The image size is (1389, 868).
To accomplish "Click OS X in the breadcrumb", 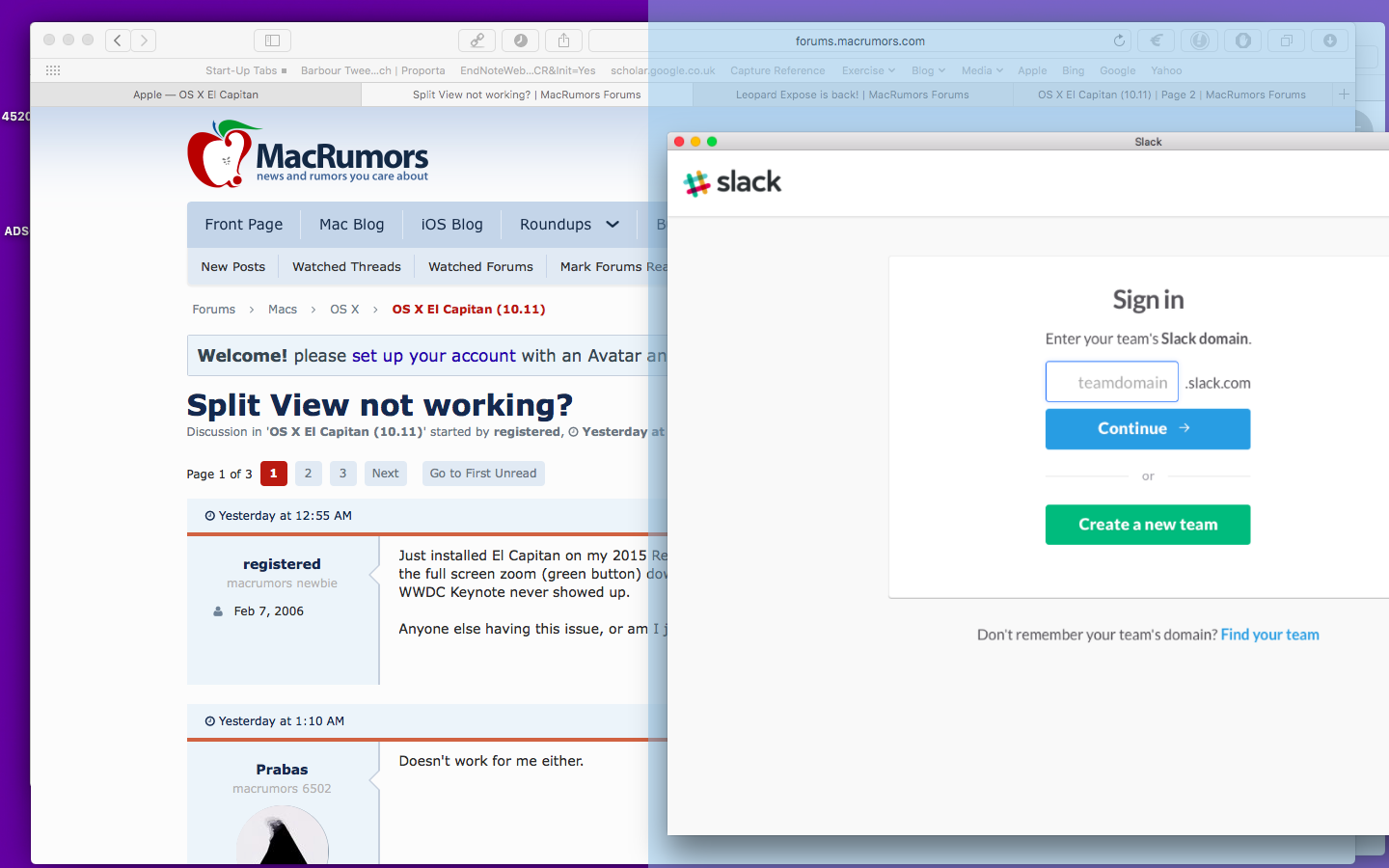I will click(x=344, y=310).
